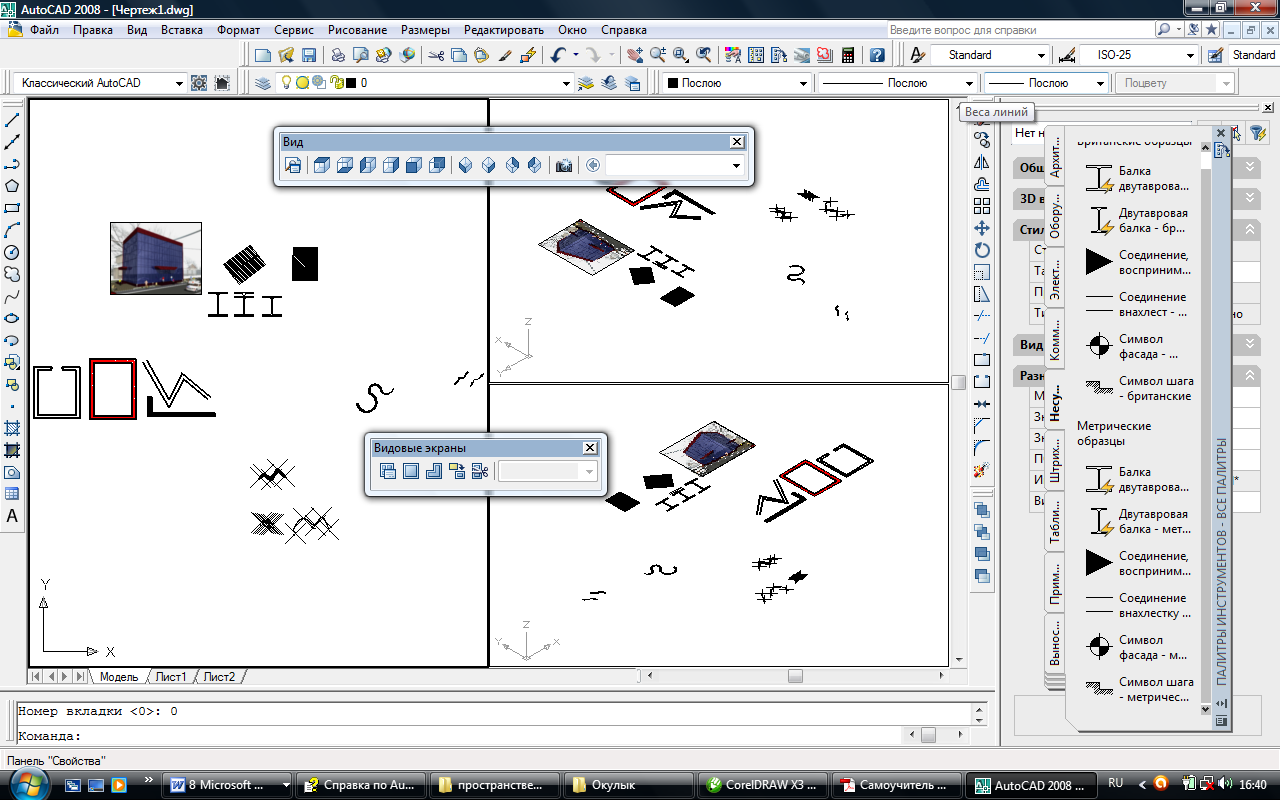Toggle the layer 0 freeze sun icon
The height and width of the screenshot is (800, 1280).
[302, 83]
